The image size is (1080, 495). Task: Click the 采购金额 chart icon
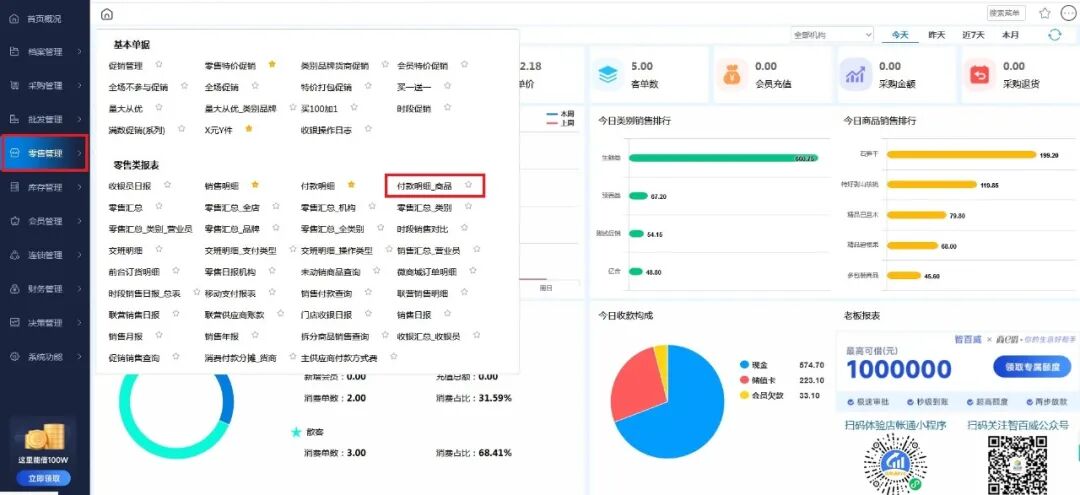854,75
